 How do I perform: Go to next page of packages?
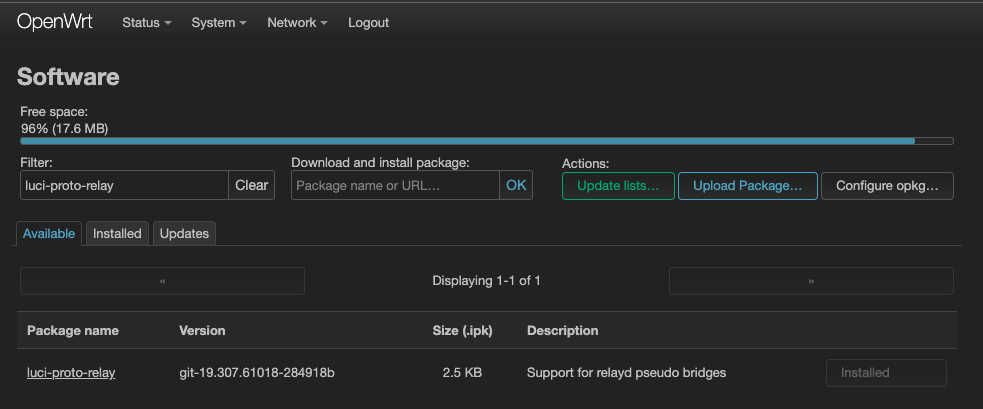811,281
